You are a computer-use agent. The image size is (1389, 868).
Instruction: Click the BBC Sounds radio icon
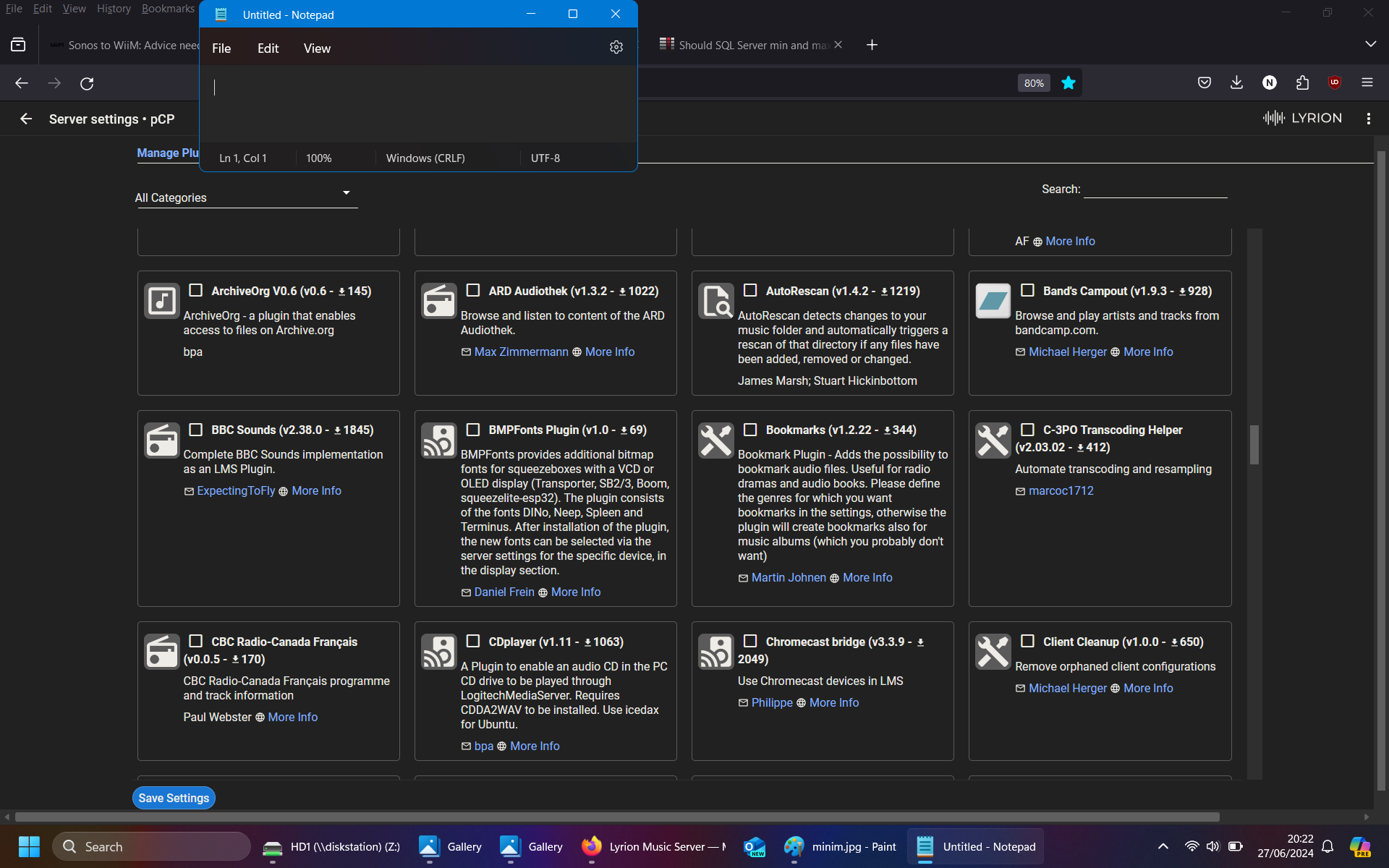(x=162, y=440)
